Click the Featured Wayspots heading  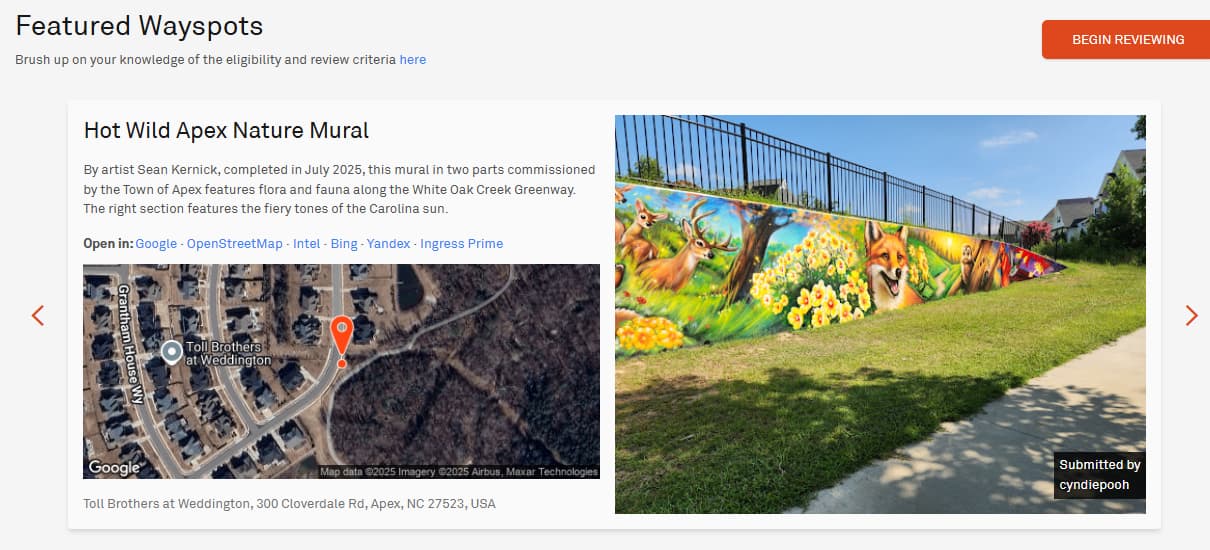[x=139, y=26]
